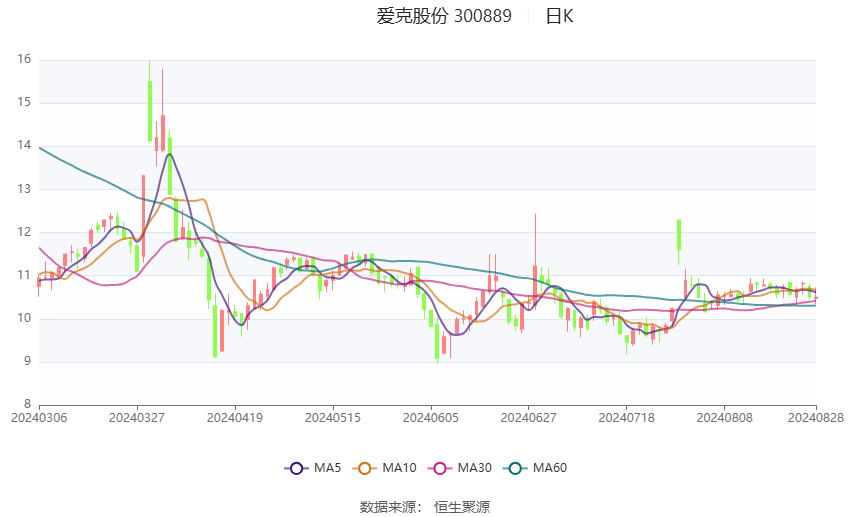Click the x-axis date 20240605

coord(431,418)
